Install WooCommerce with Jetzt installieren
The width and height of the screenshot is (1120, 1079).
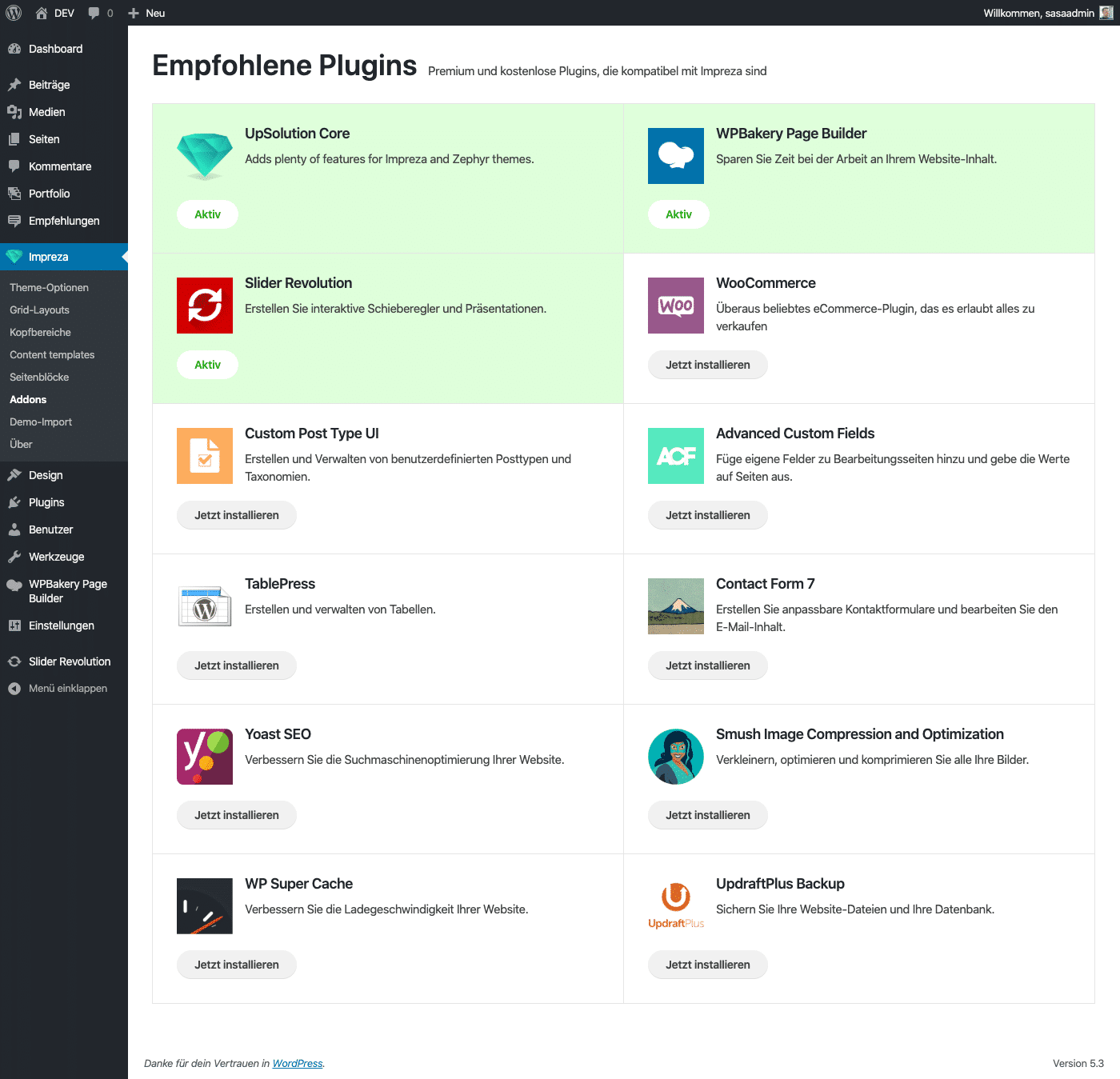[x=708, y=365]
